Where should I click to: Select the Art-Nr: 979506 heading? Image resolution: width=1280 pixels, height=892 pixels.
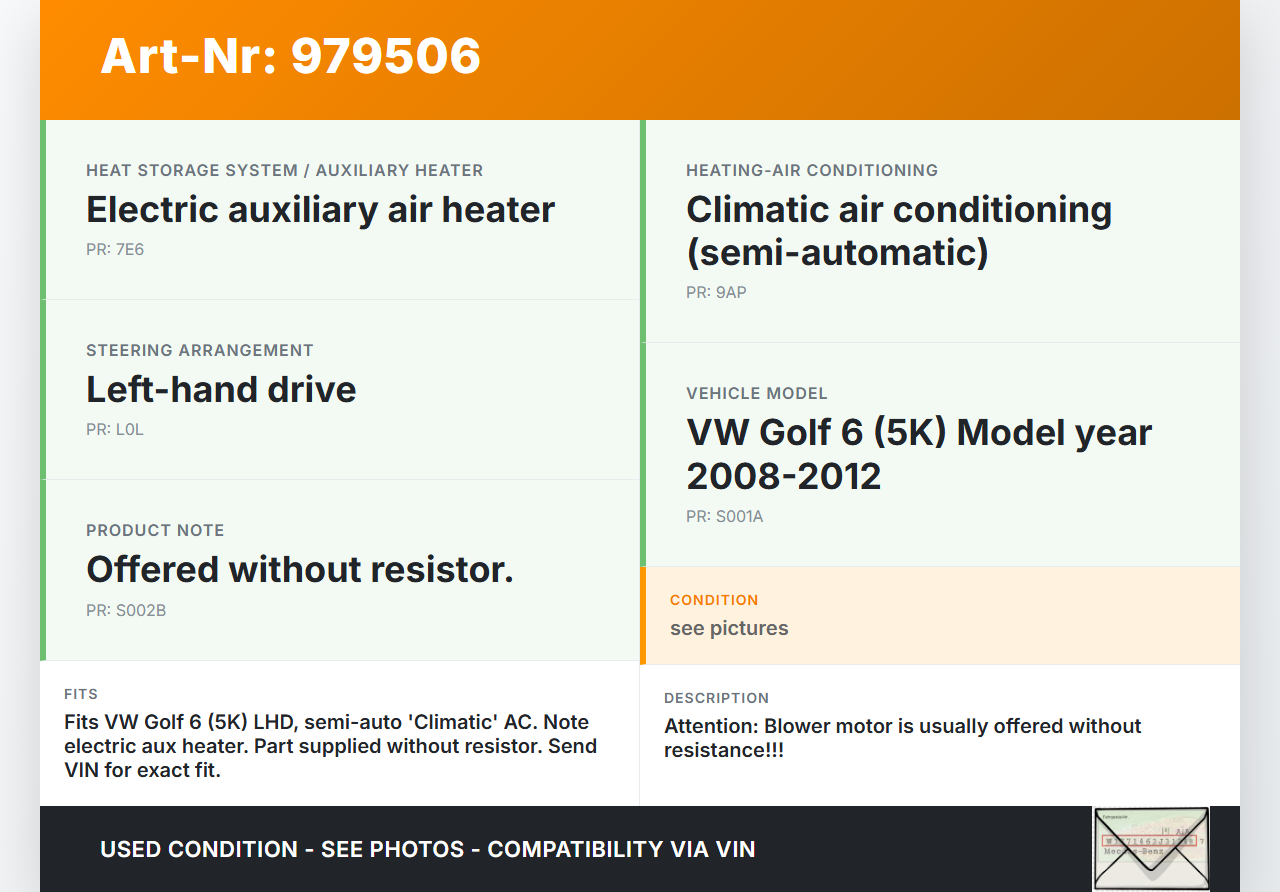(x=291, y=56)
